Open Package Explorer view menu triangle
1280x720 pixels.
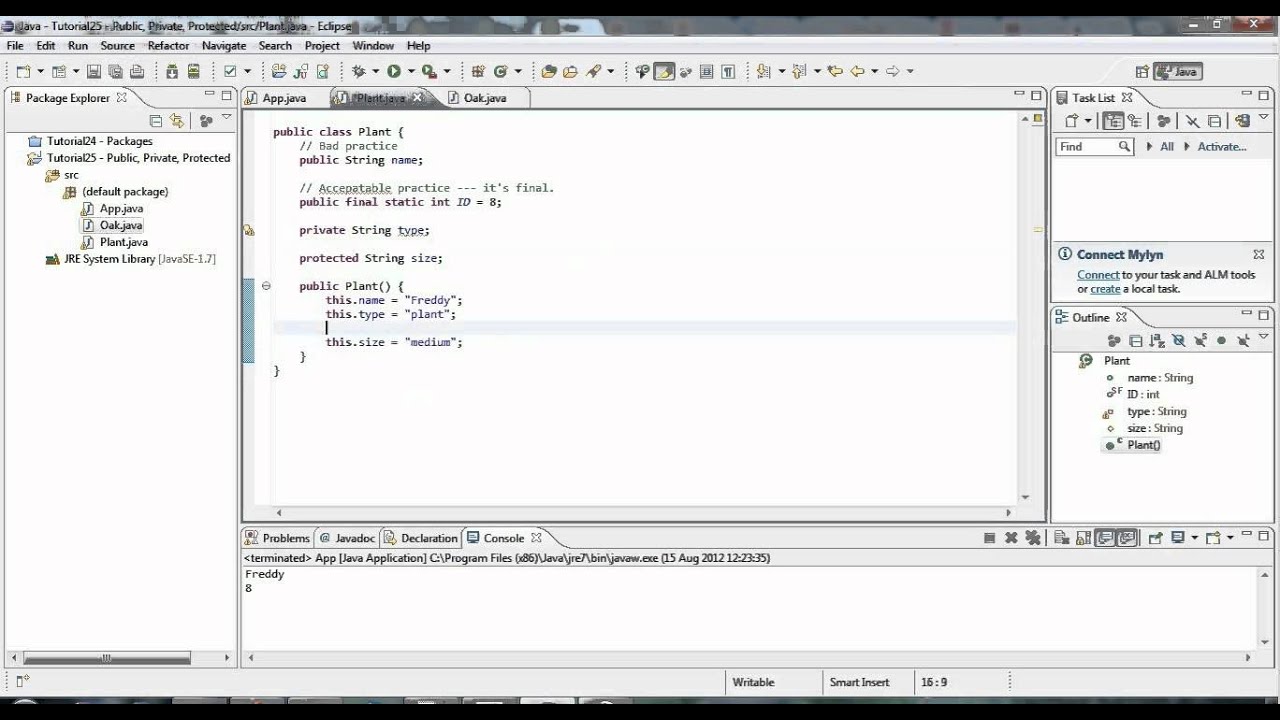[226, 118]
